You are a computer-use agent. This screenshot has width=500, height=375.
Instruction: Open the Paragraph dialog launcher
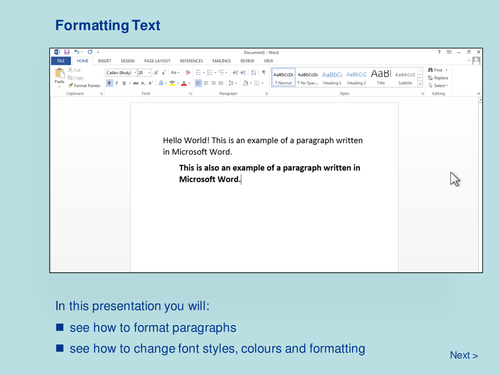(x=266, y=94)
